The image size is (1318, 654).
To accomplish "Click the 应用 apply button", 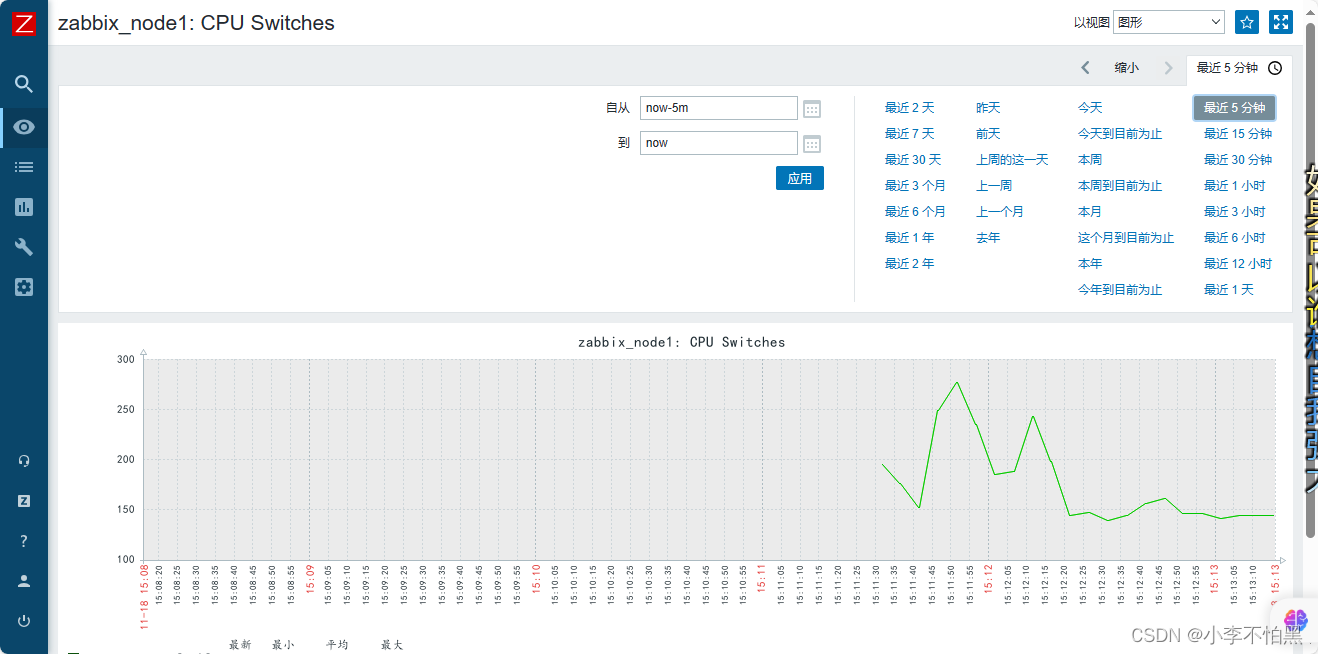I will [x=800, y=178].
